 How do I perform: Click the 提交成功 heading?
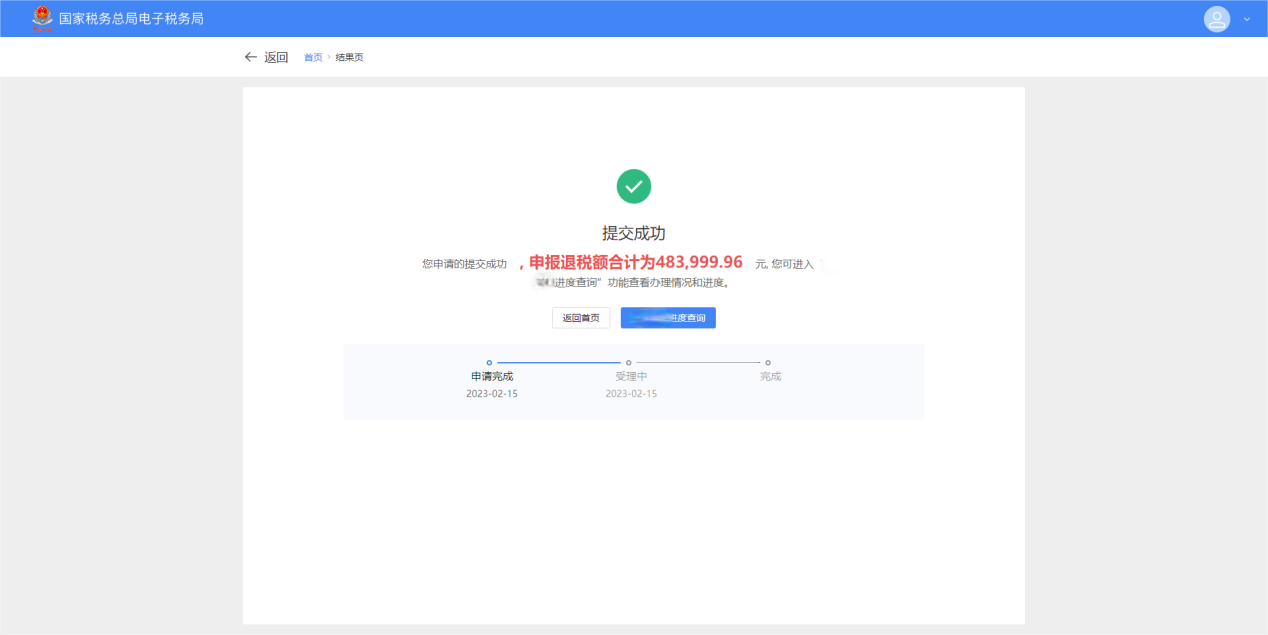[x=633, y=233]
